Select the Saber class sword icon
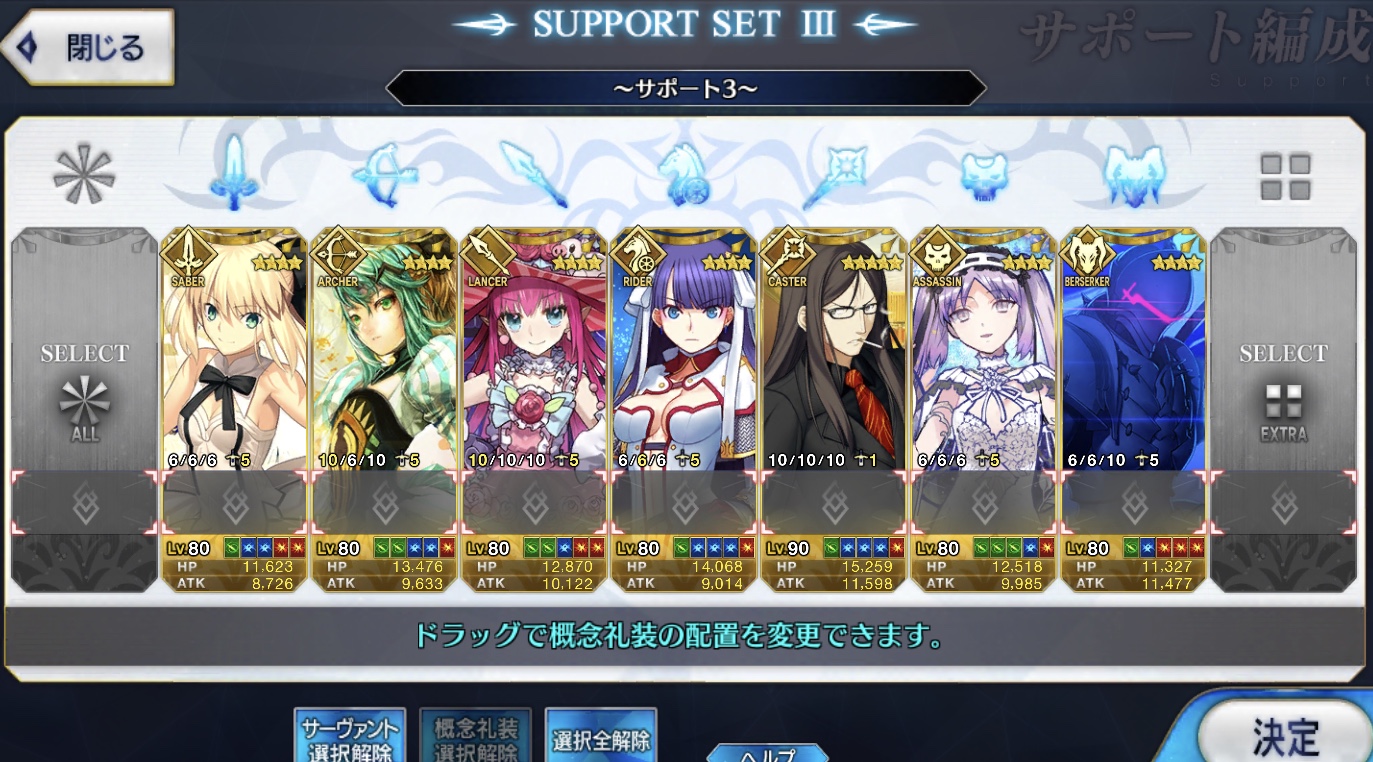The height and width of the screenshot is (762, 1373). pos(233,173)
